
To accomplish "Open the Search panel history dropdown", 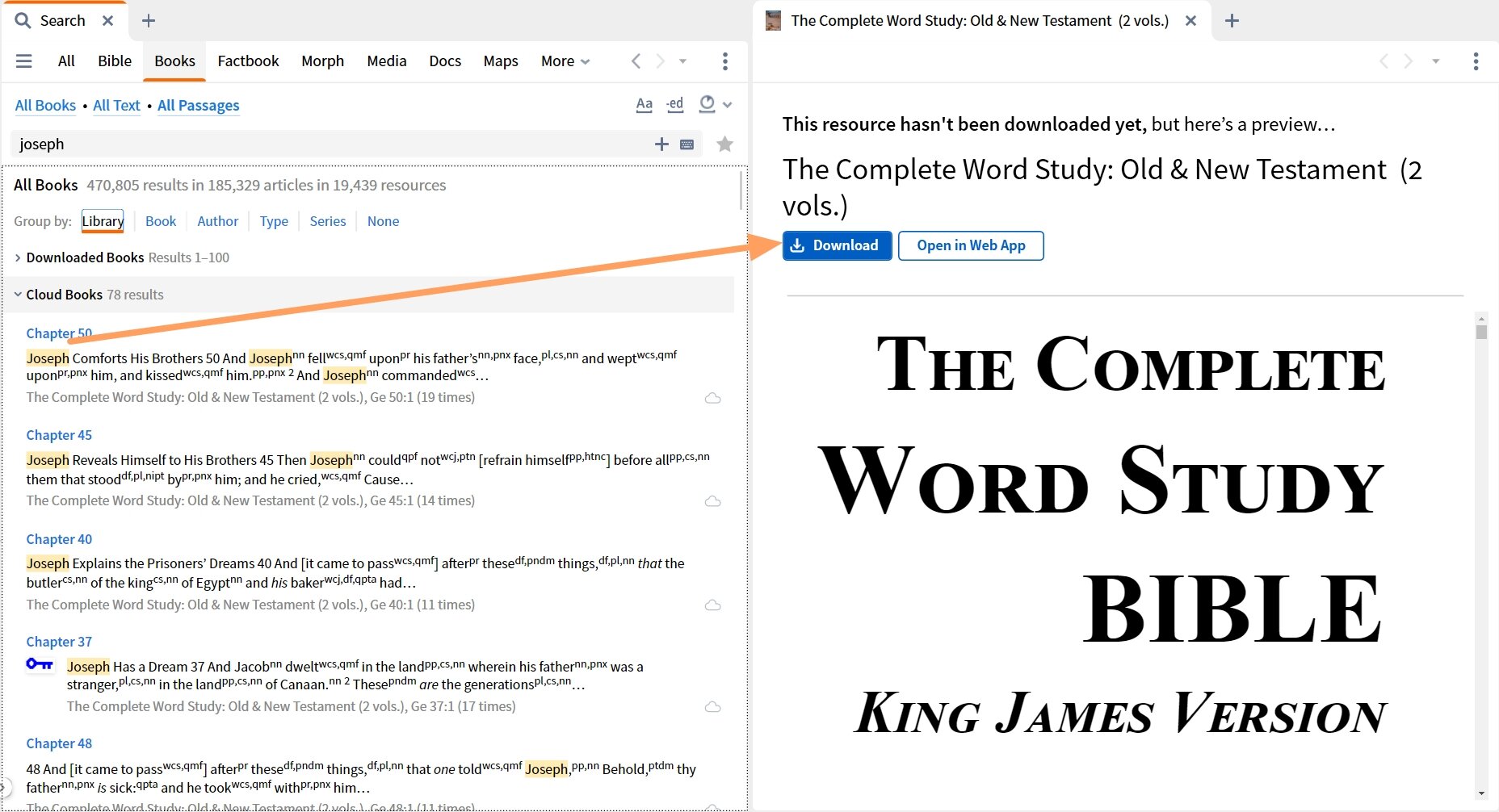I will pyautogui.click(x=682, y=61).
